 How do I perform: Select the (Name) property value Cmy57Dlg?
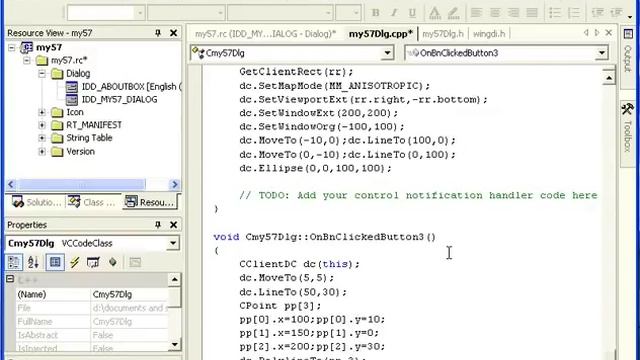click(x=129, y=294)
